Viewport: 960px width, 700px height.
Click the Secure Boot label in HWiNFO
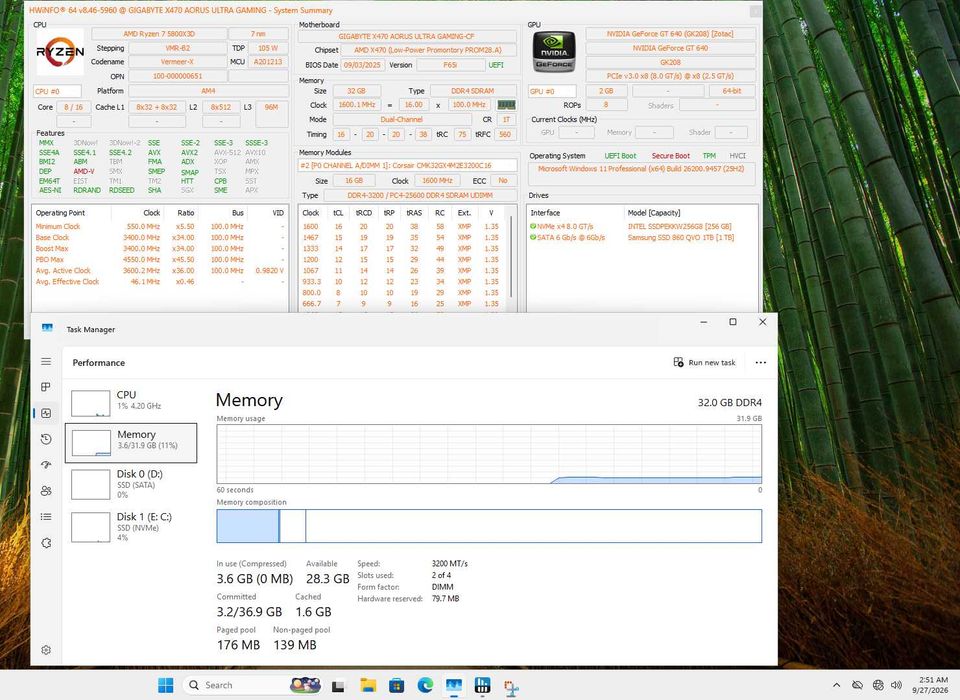point(670,156)
